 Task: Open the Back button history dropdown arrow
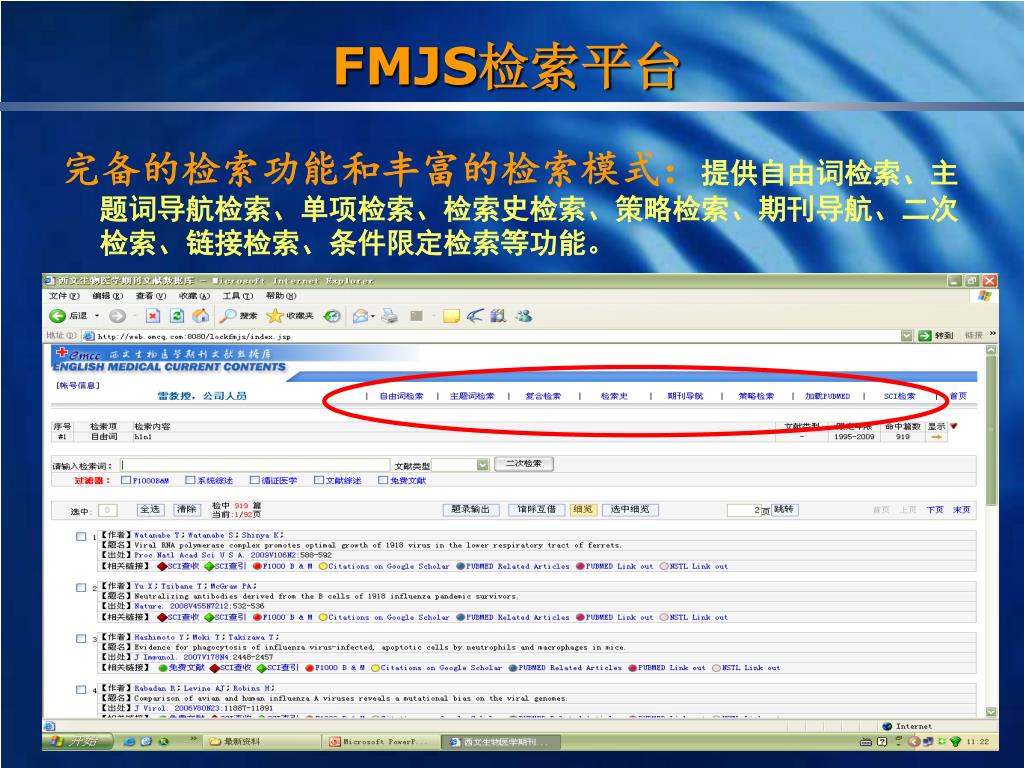[97, 316]
